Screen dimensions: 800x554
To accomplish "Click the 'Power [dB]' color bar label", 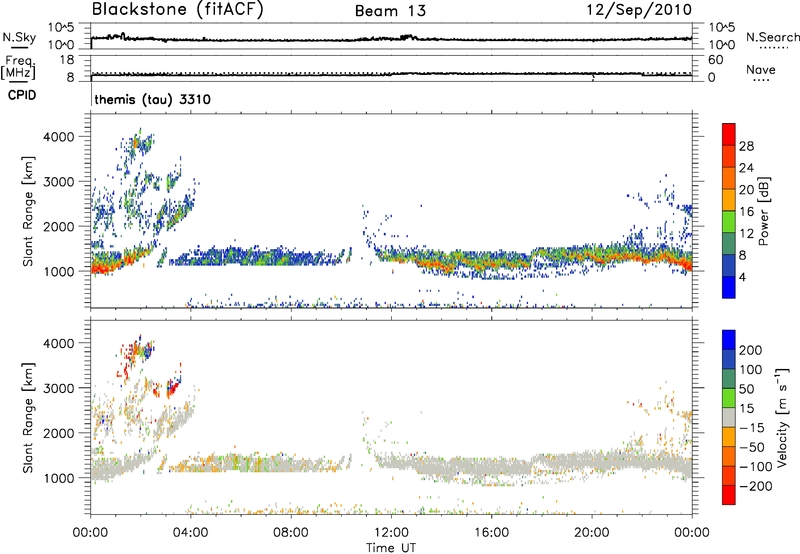I will pyautogui.click(x=764, y=211).
